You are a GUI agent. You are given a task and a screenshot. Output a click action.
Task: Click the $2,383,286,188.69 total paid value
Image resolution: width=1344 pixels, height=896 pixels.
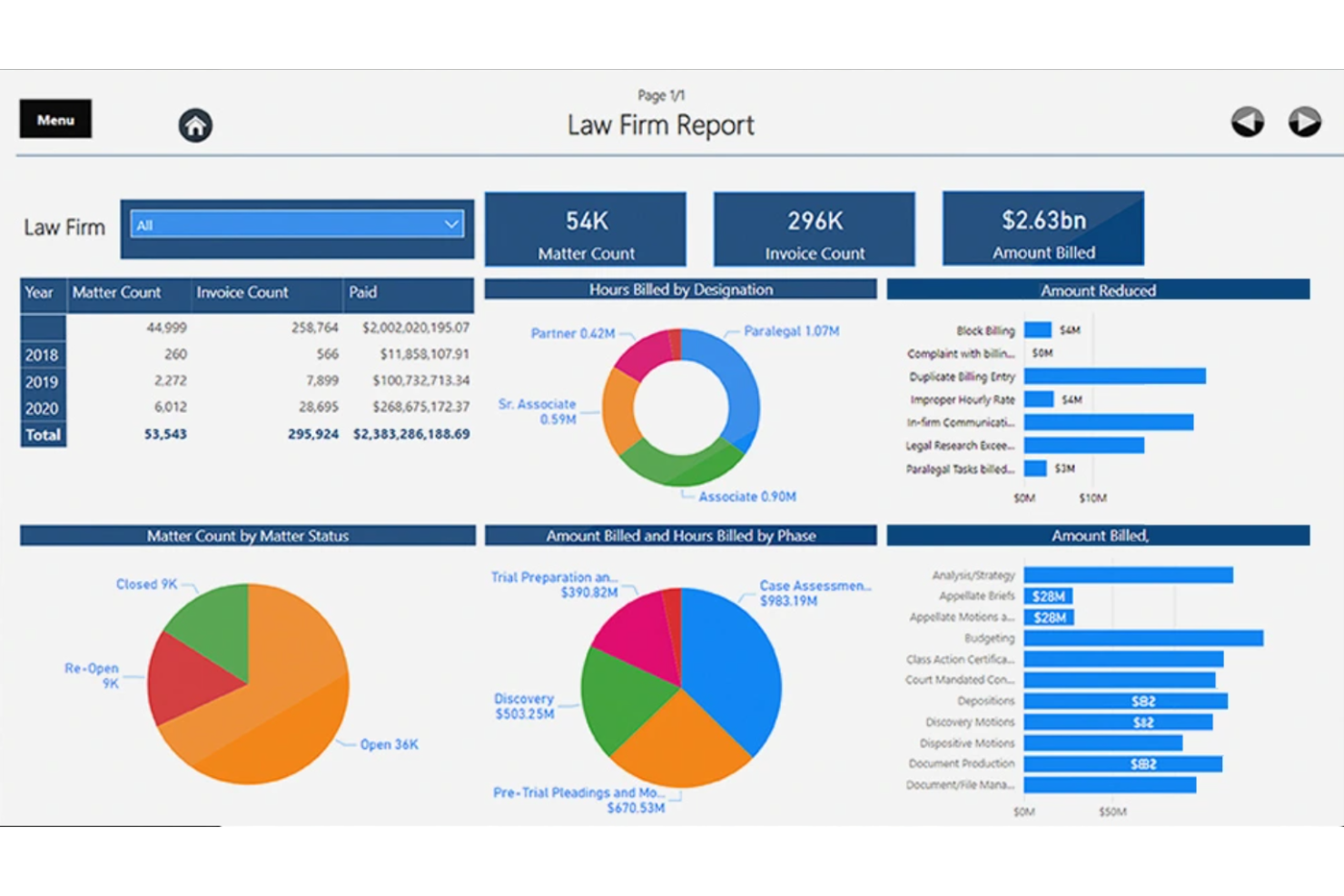(x=411, y=434)
